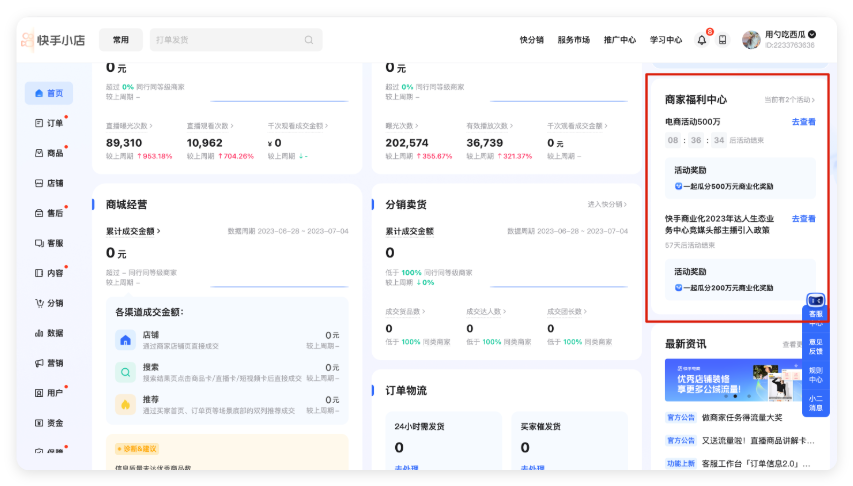
Task: Open 分销 distribution in sidebar
Action: click(49, 303)
